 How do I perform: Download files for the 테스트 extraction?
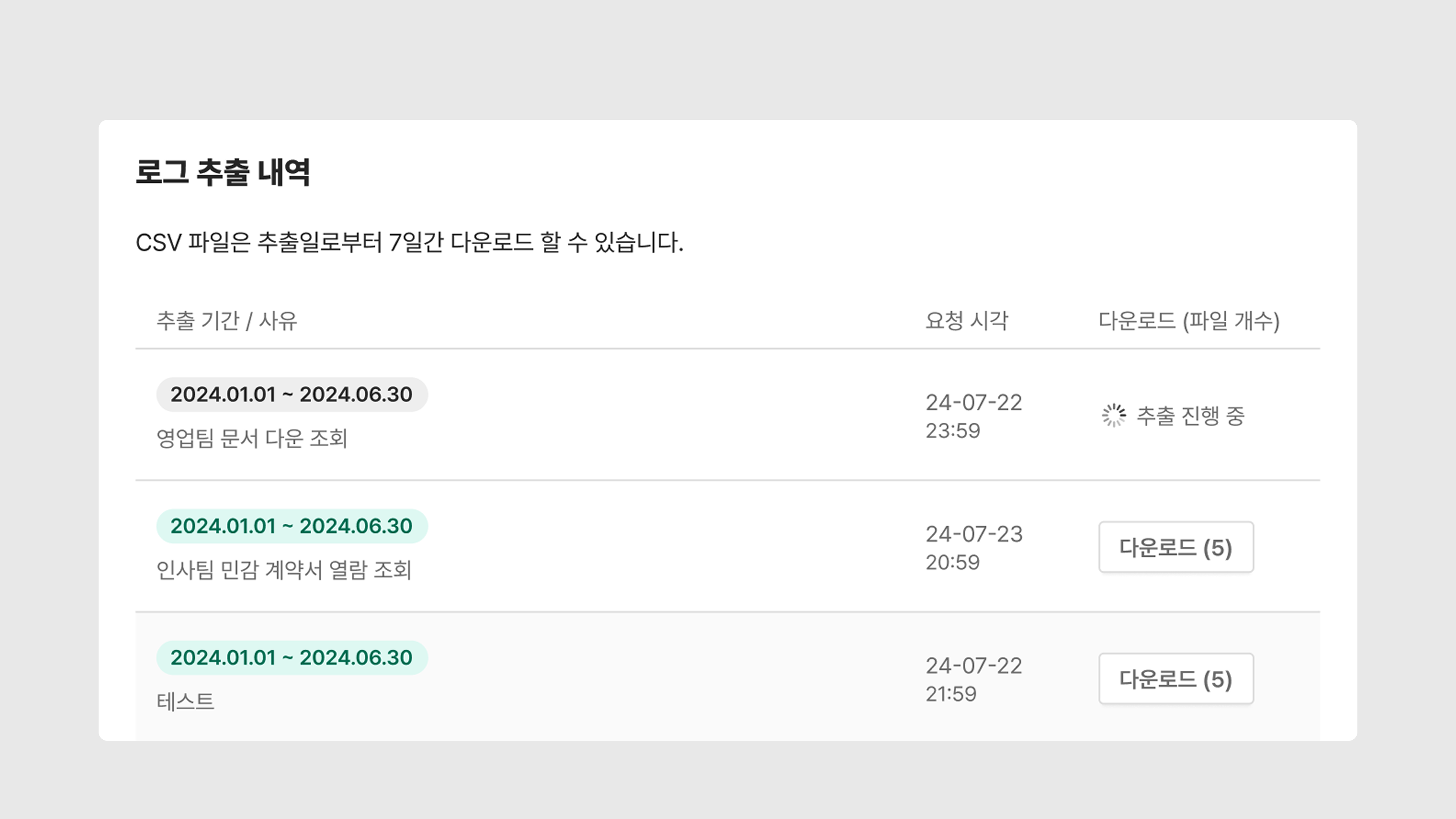coord(1176,679)
